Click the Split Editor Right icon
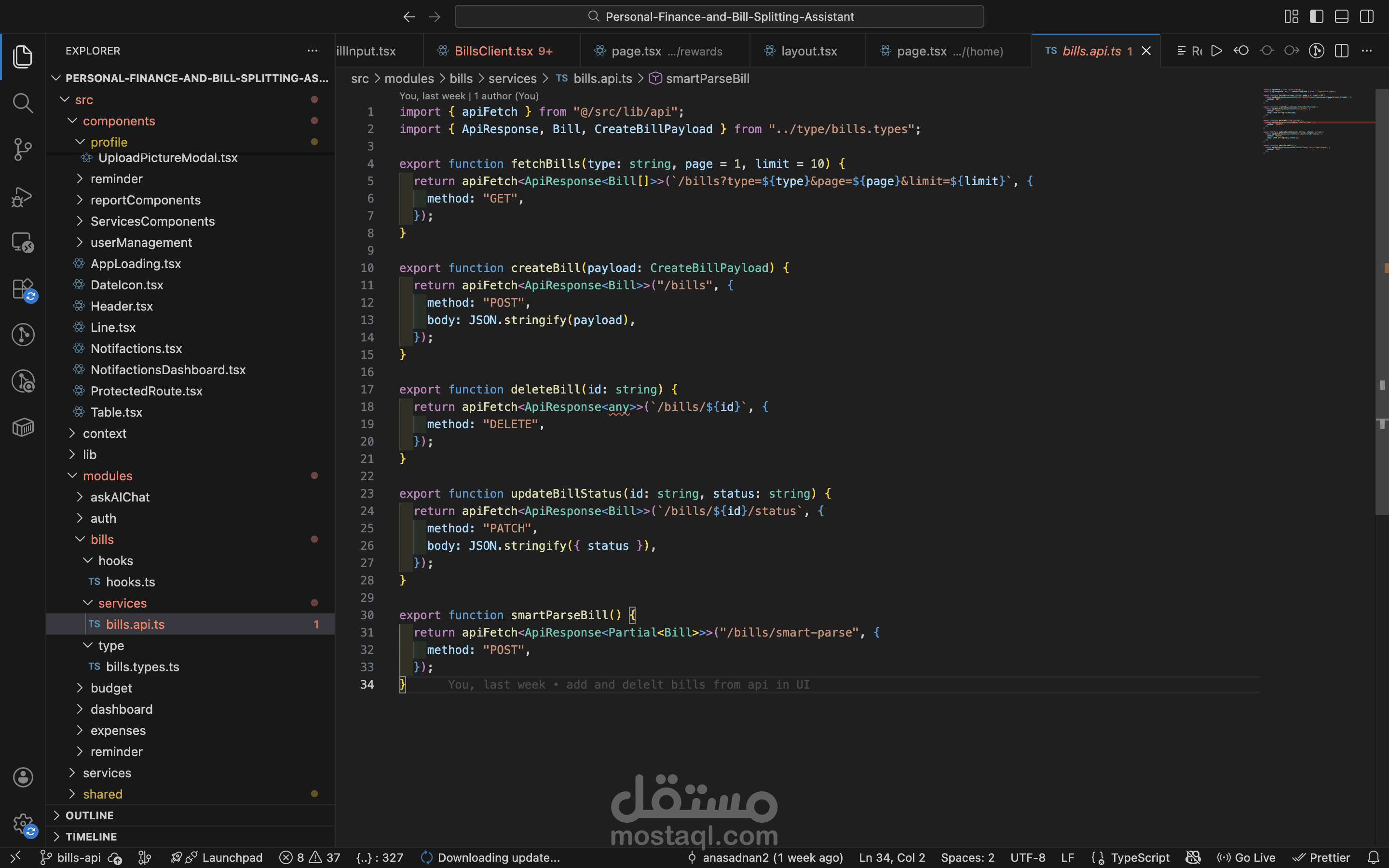 [x=1341, y=51]
